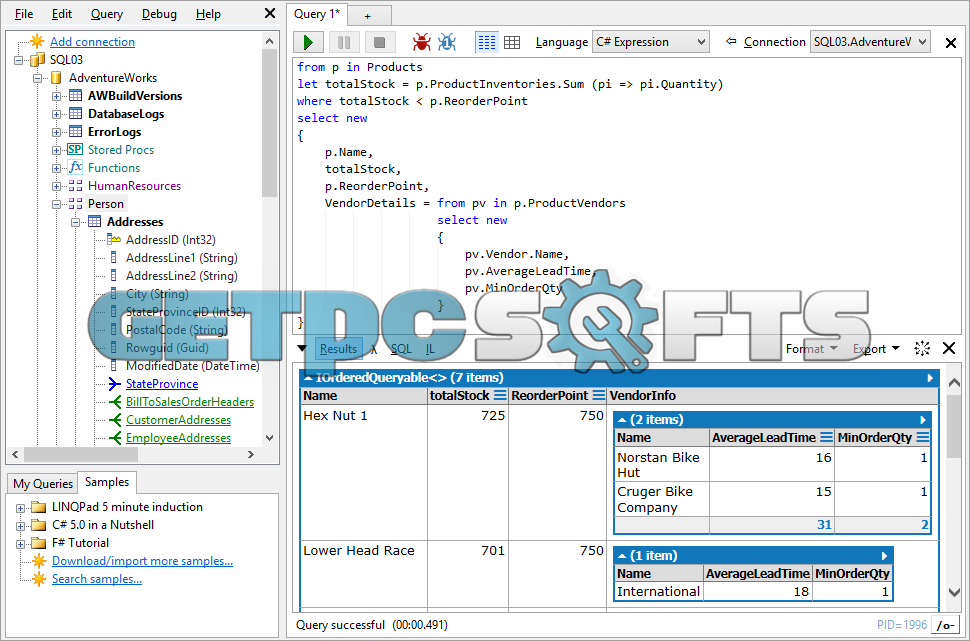The image size is (970, 641).
Task: Show the SQL results tab
Action: coord(401,349)
